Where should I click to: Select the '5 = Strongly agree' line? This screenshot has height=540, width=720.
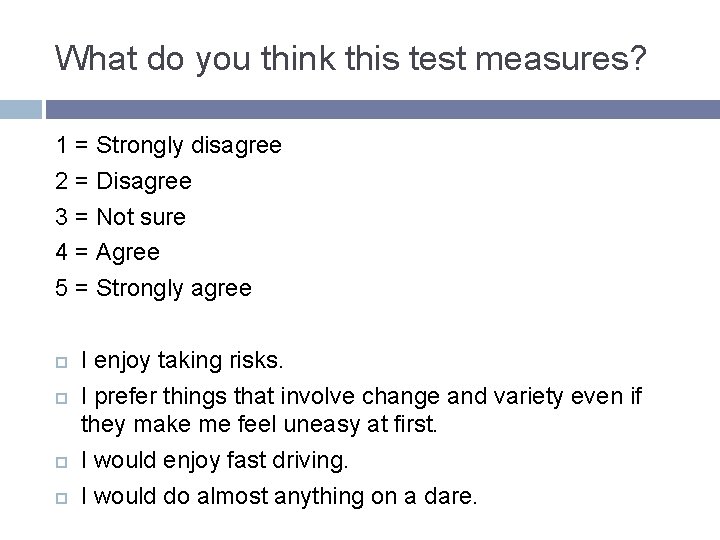click(154, 289)
